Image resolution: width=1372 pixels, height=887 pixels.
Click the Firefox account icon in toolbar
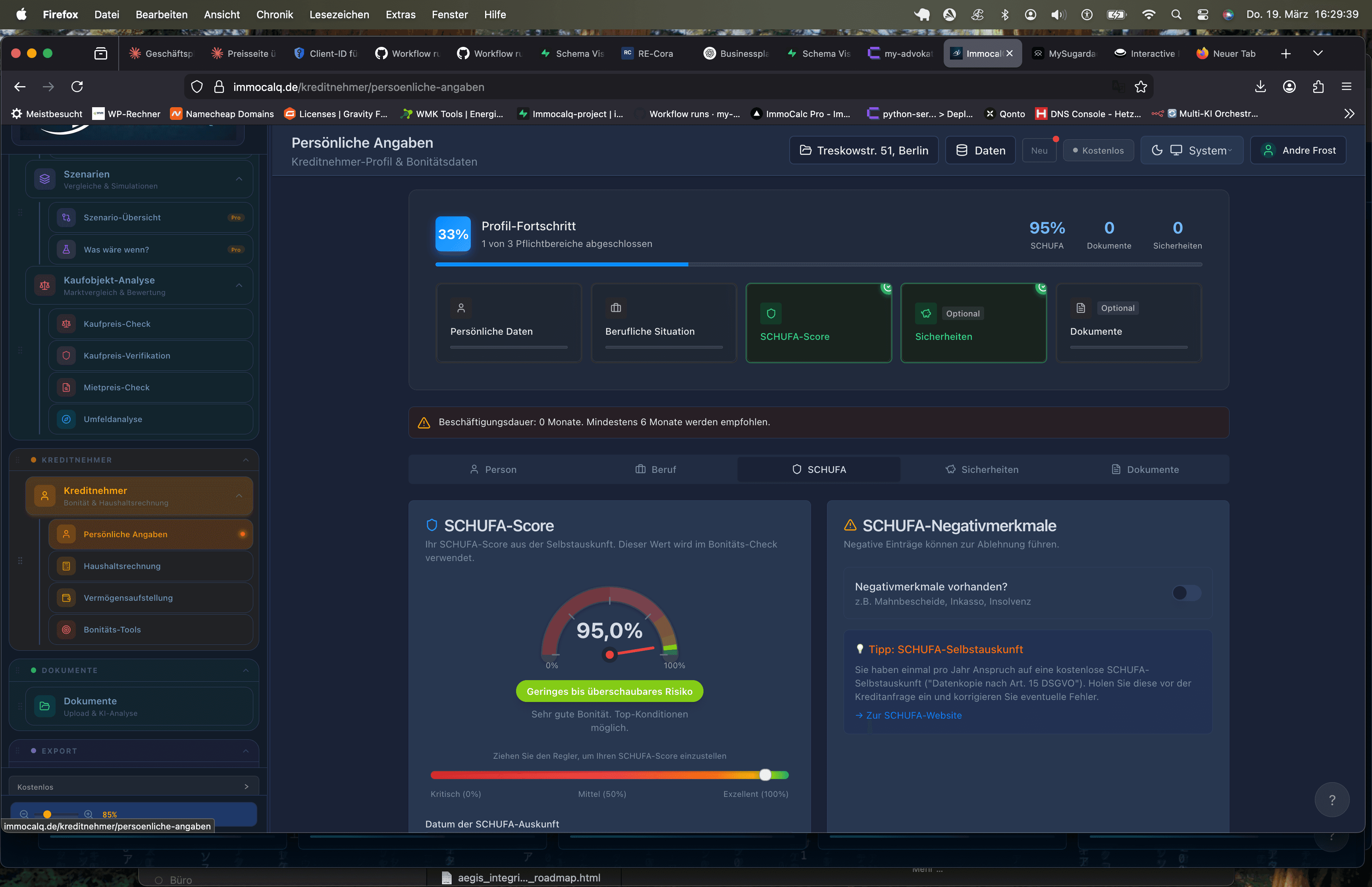[1289, 87]
